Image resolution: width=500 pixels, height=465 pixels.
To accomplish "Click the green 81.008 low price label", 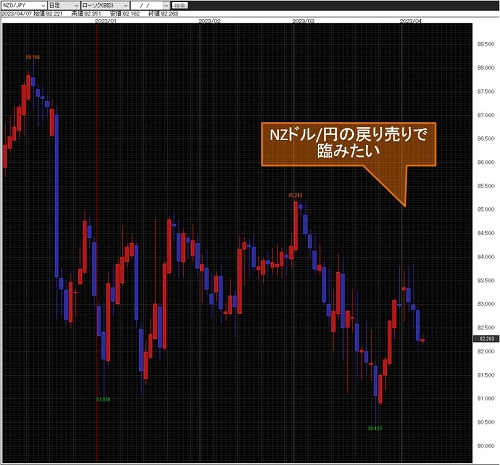I will 103,399.
